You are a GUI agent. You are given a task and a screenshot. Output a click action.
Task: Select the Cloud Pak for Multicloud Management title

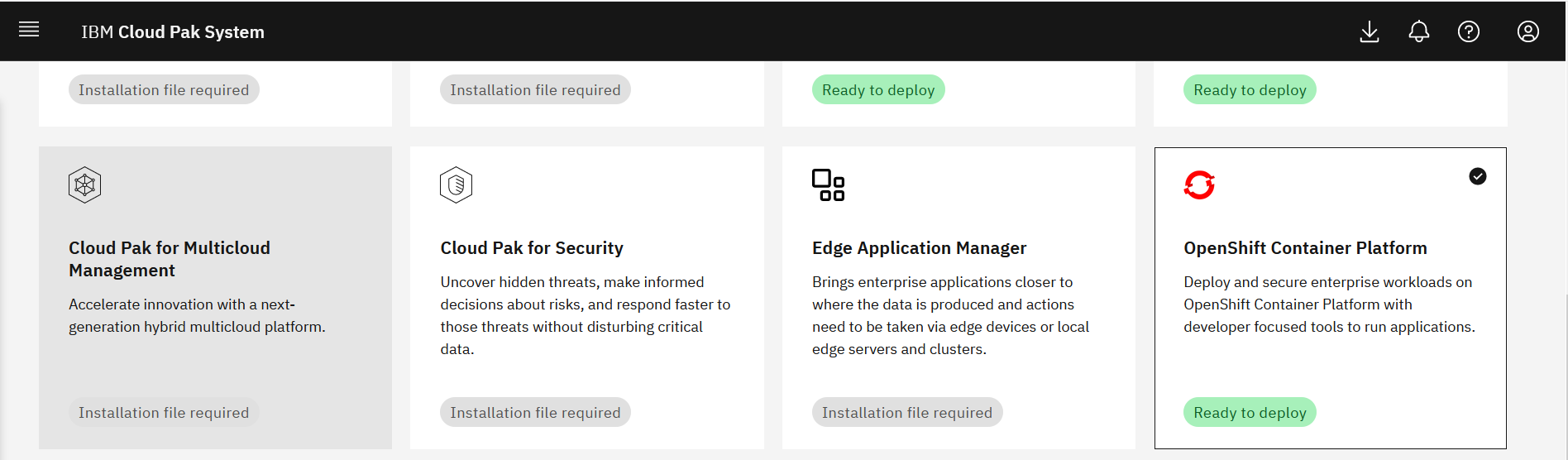(x=170, y=259)
